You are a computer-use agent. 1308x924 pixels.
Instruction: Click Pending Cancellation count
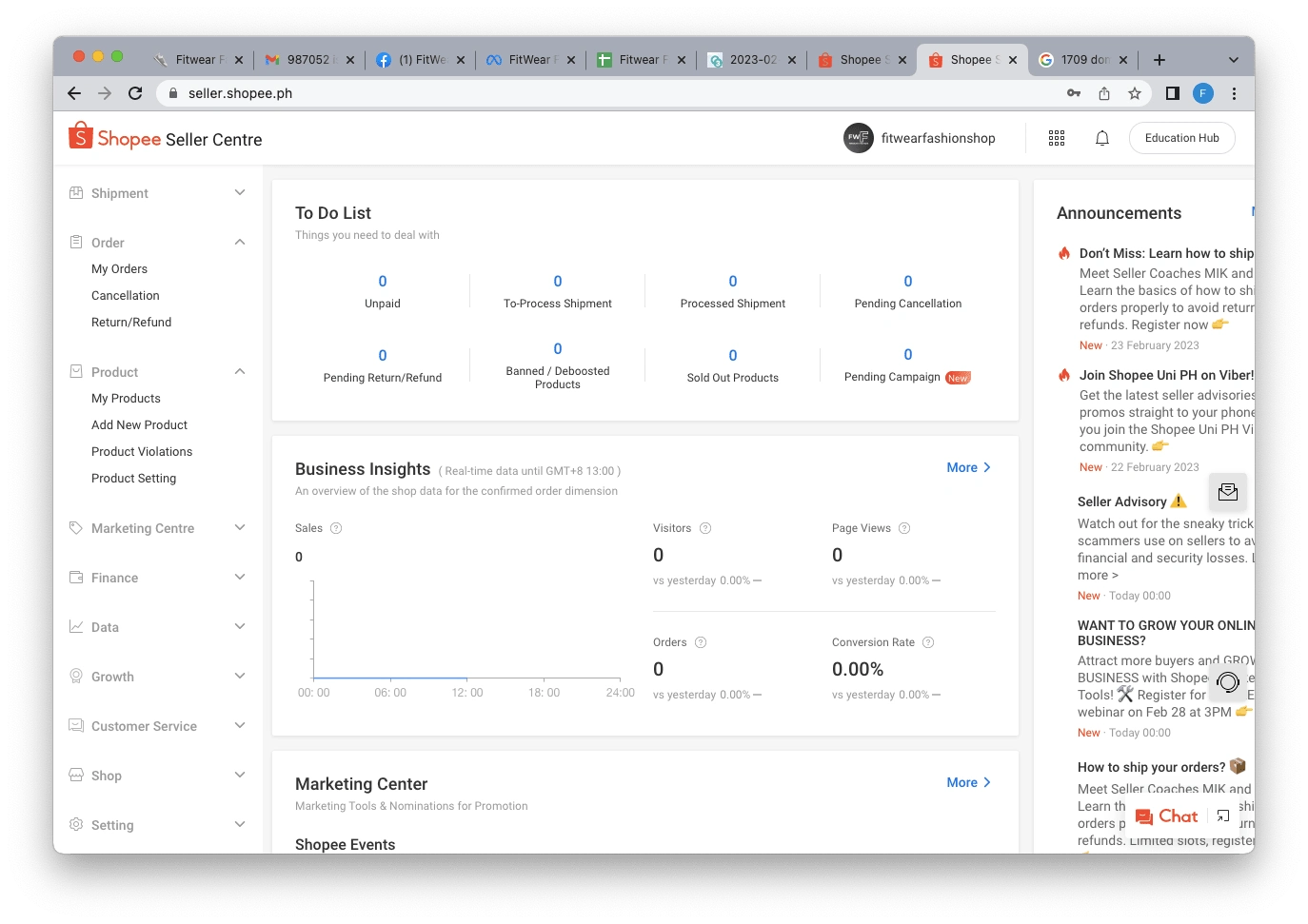908,282
